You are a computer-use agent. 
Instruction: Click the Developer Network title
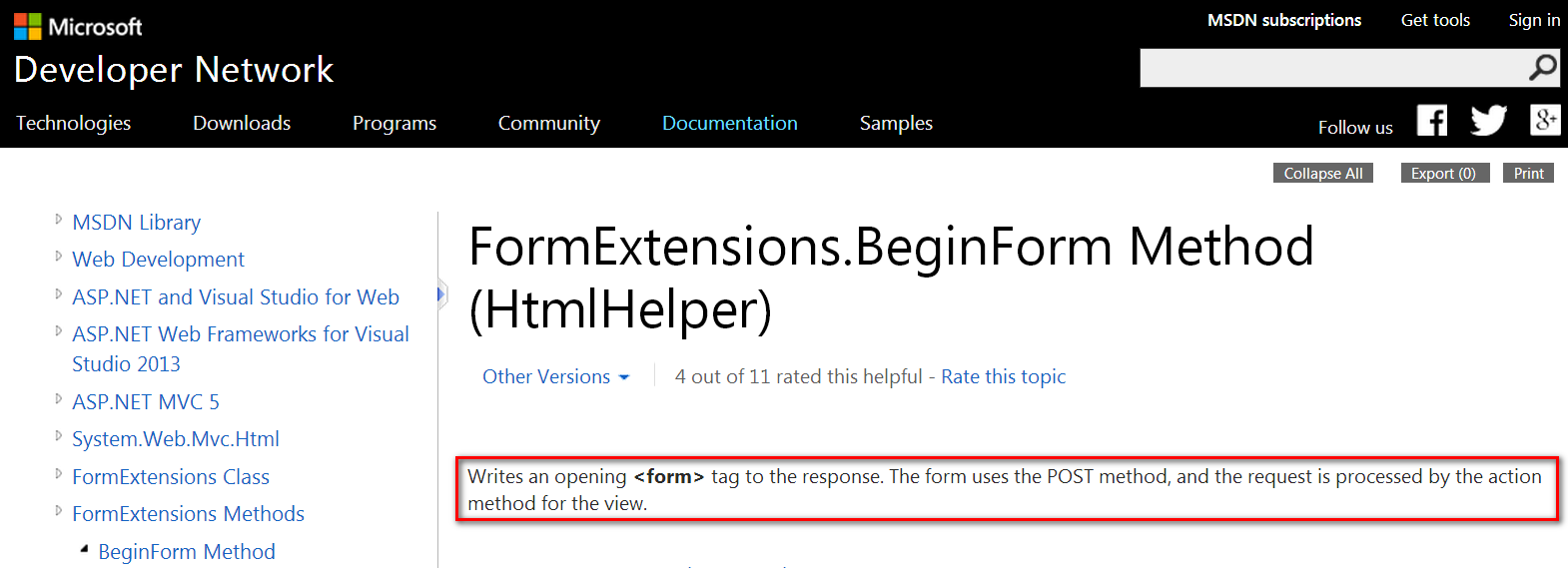coord(174,70)
